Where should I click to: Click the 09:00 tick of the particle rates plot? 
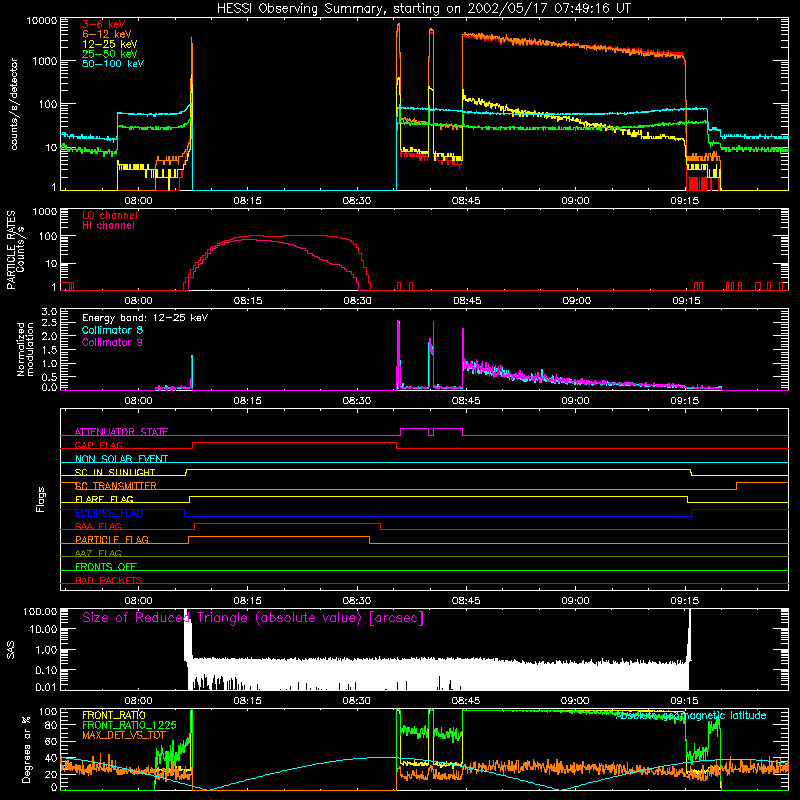[577, 301]
